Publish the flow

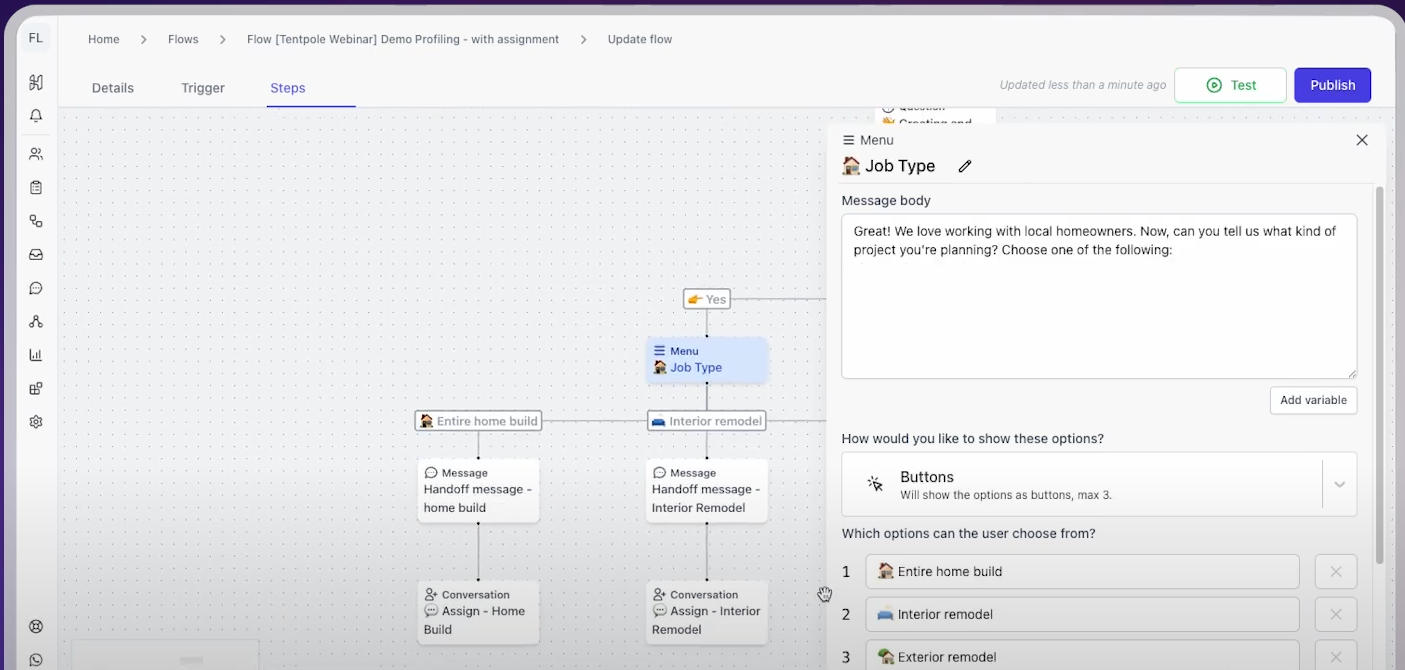1333,85
